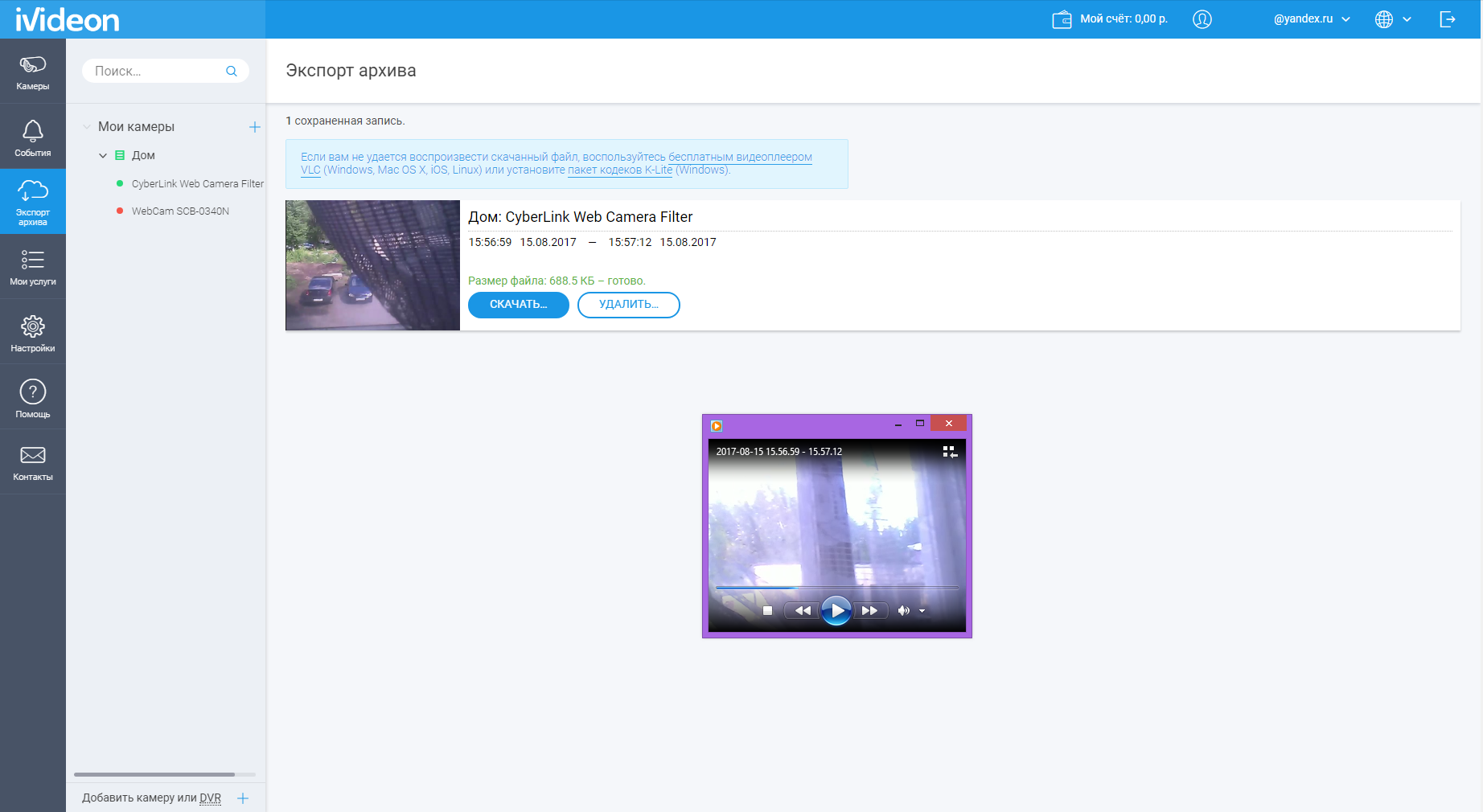Select CyberLink Web Camera Filter camera
The height and width of the screenshot is (812, 1483).
[x=197, y=184]
